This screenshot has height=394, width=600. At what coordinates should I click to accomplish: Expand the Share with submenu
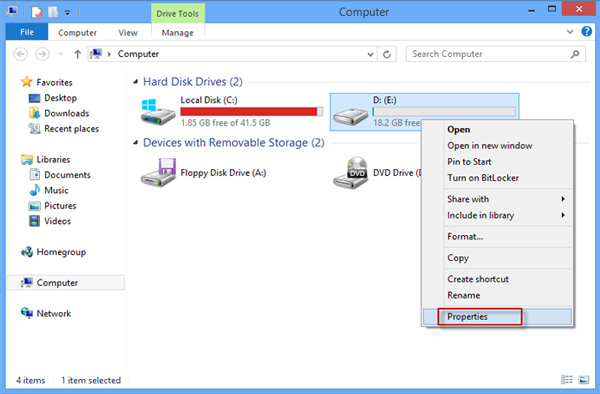[497, 199]
